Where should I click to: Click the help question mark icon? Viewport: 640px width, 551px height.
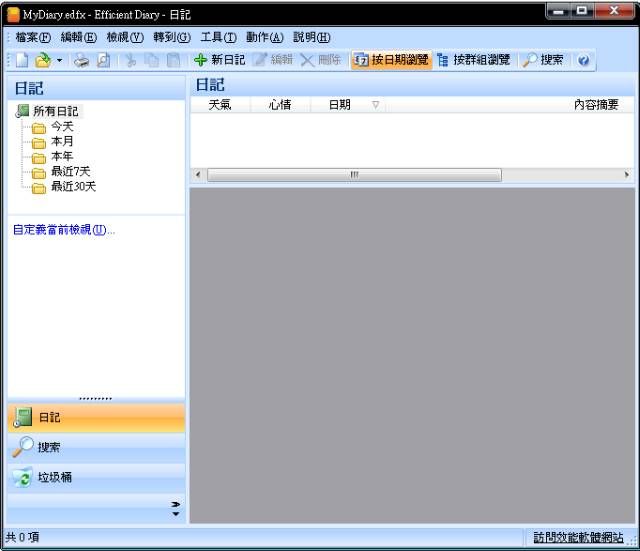(584, 60)
